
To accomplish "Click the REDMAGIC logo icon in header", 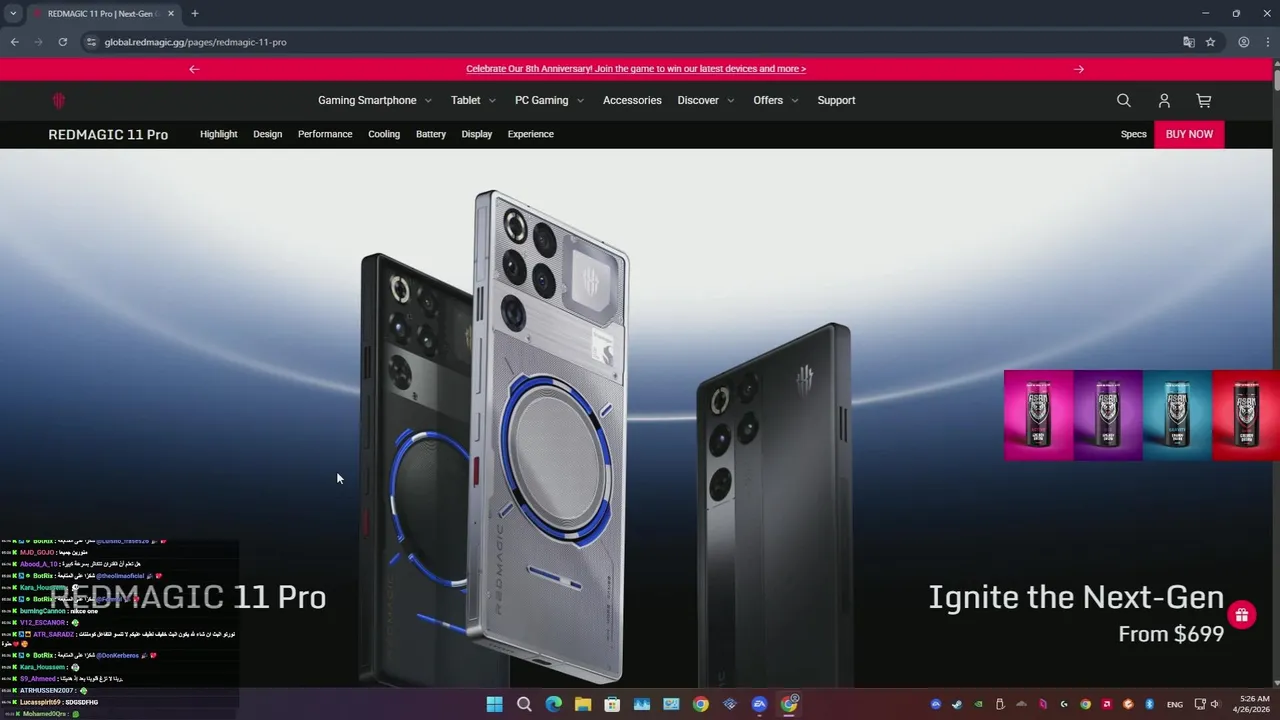I will [58, 100].
